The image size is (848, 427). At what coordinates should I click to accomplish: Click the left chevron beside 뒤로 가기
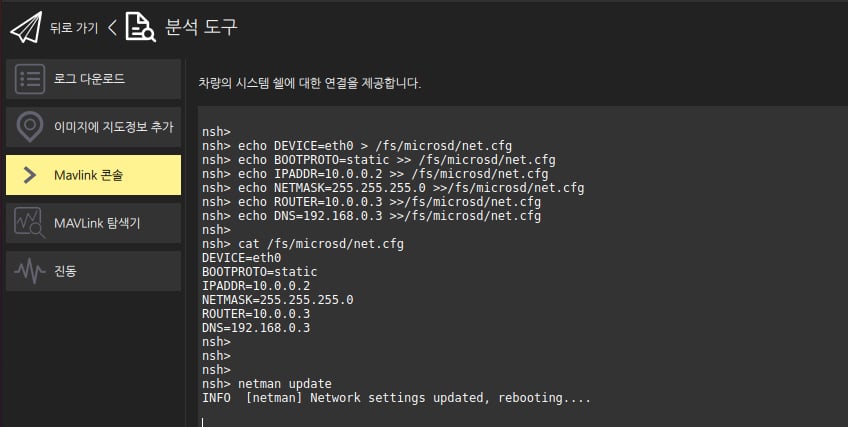pyautogui.click(x=112, y=27)
